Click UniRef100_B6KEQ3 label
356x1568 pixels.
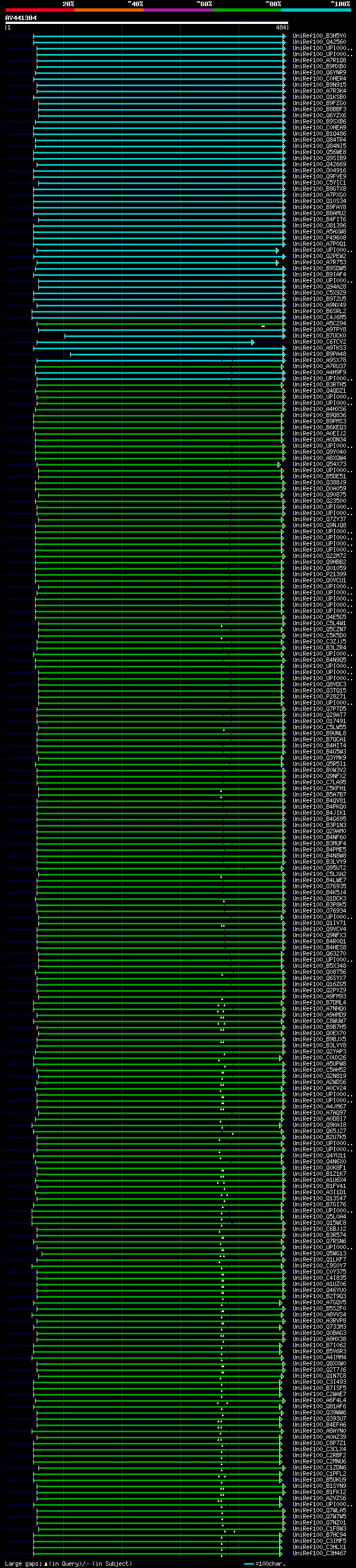tap(319, 427)
